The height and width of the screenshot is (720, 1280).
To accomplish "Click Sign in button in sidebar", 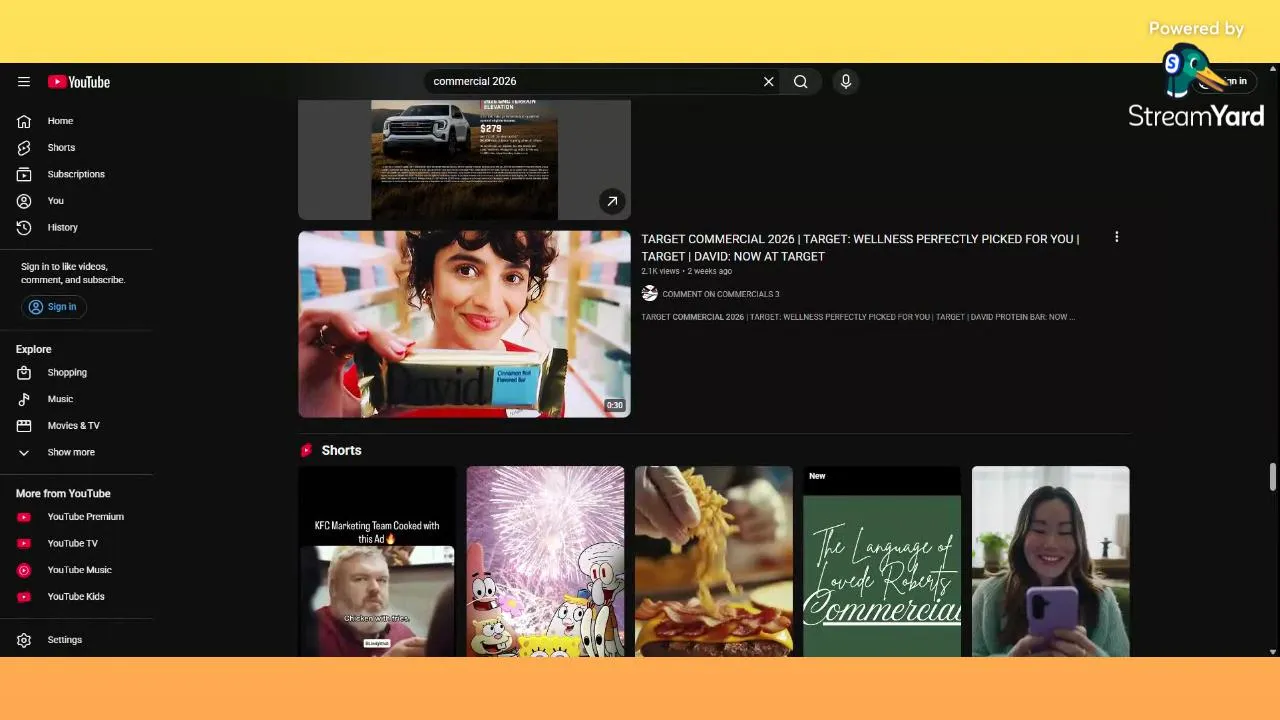I will point(53,307).
